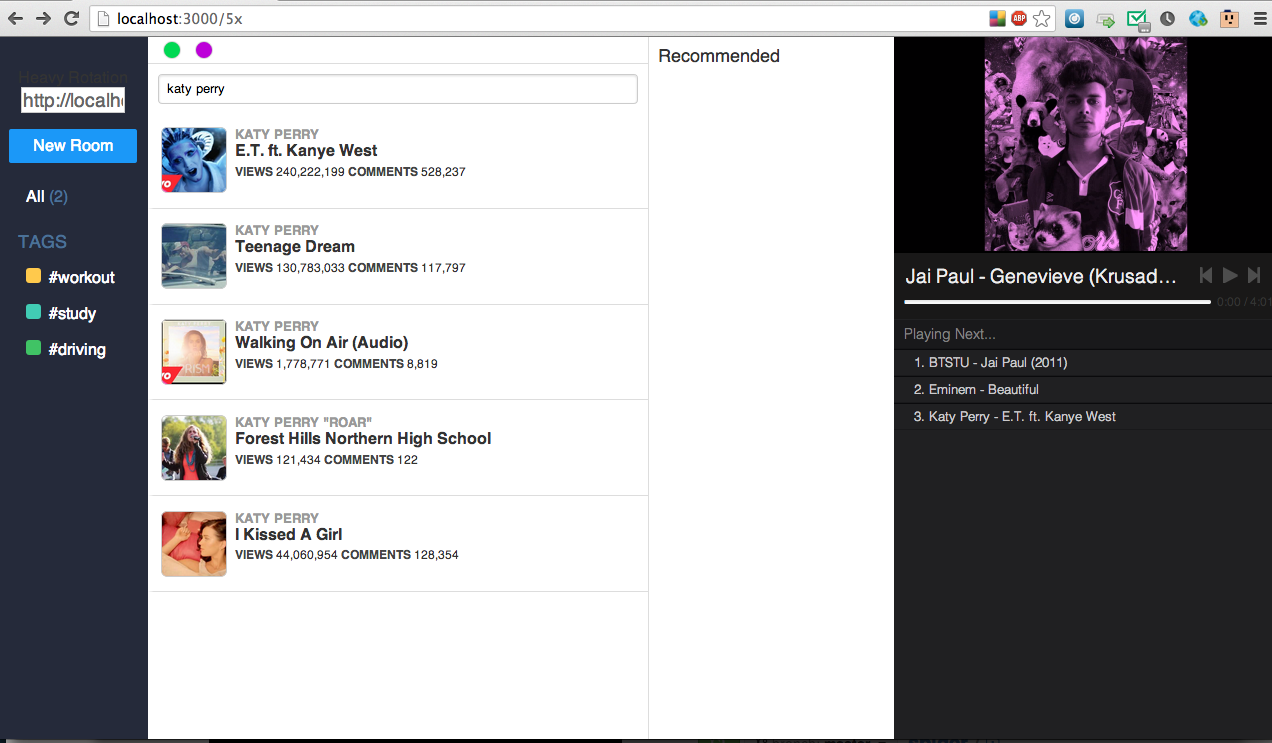Open Chrome hamburger menu

pos(1259,18)
